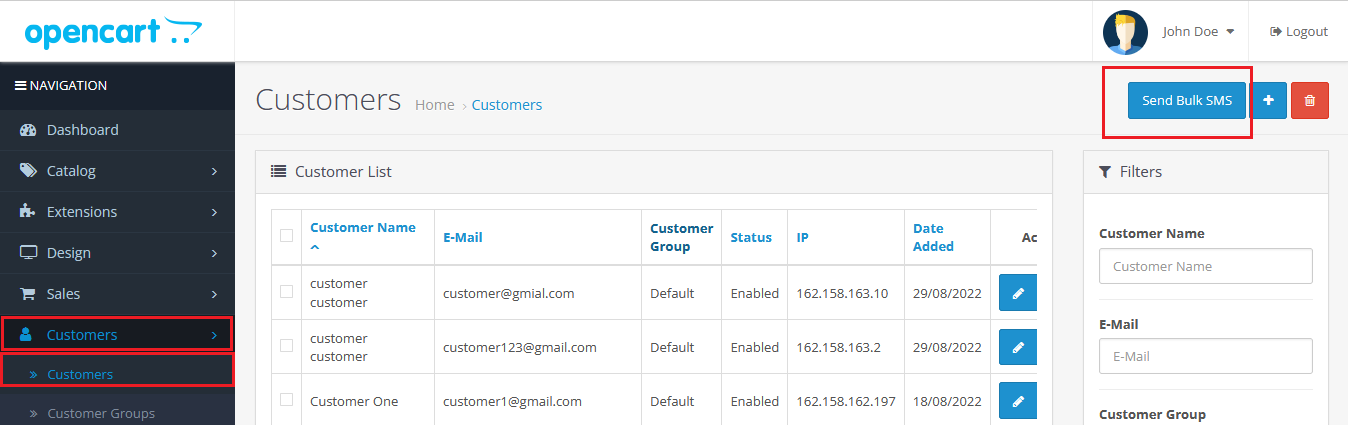Open Dashboard in the navigation sidebar

(x=117, y=130)
